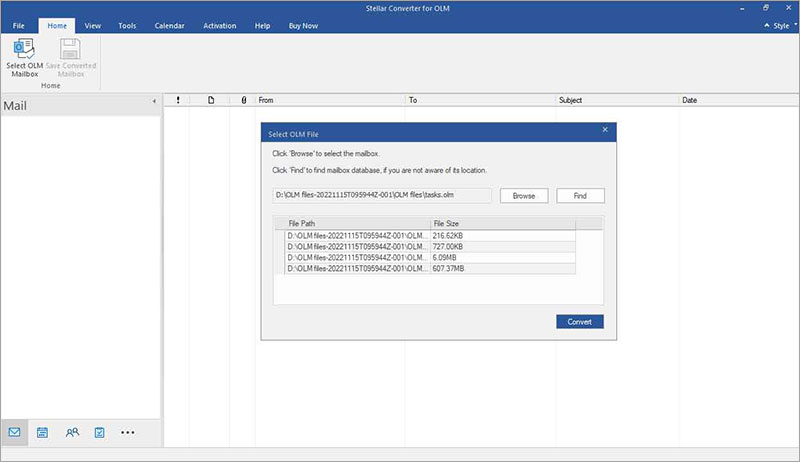Viewport: 800px width, 462px height.
Task: Click the To column header
Action: pyautogui.click(x=480, y=100)
